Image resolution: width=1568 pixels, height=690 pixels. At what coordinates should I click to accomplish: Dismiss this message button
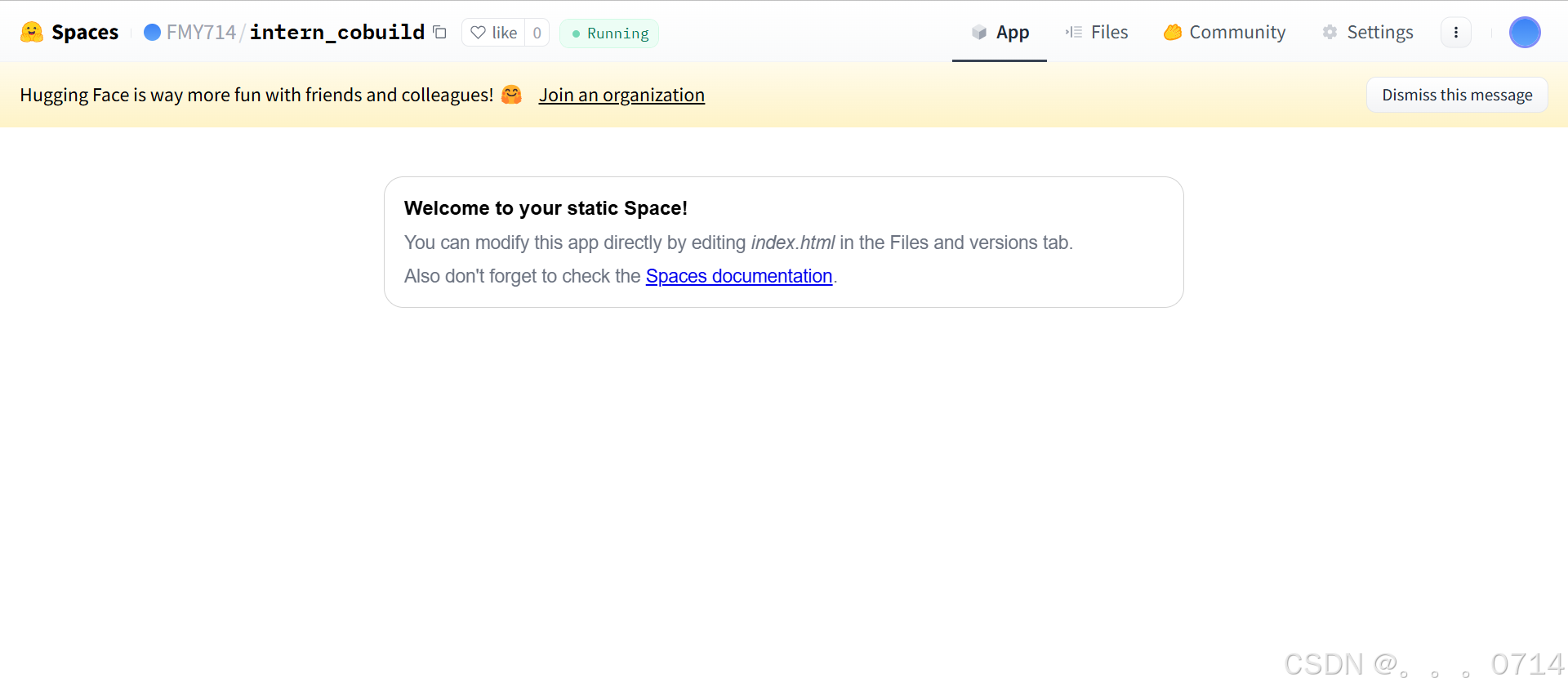1457,95
